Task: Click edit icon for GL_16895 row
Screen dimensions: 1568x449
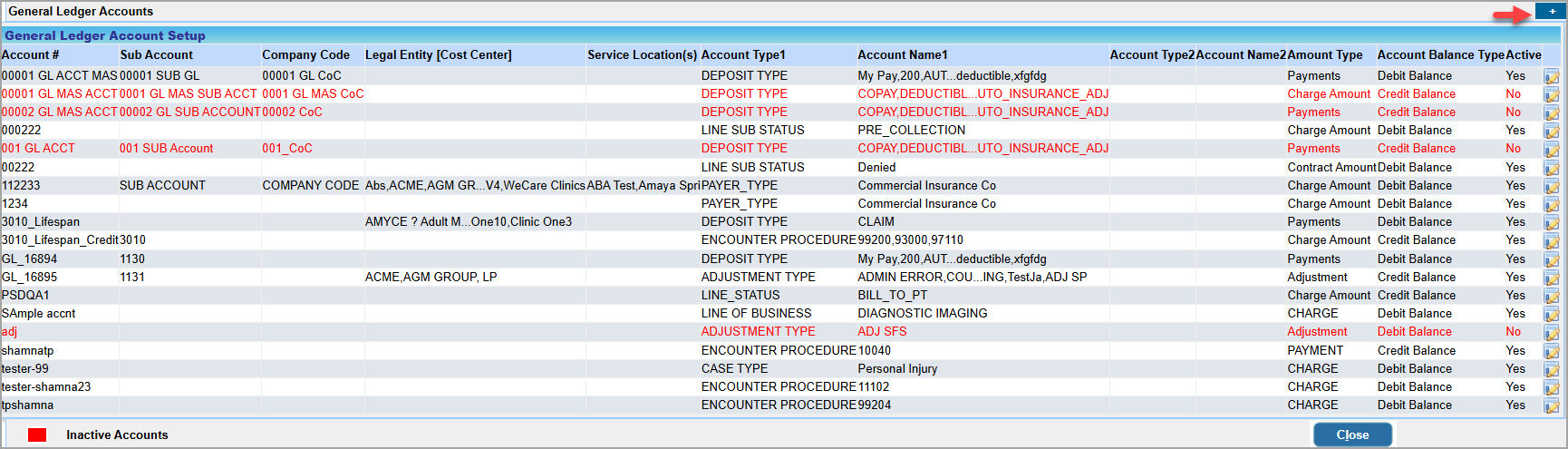Action: pyautogui.click(x=1551, y=278)
